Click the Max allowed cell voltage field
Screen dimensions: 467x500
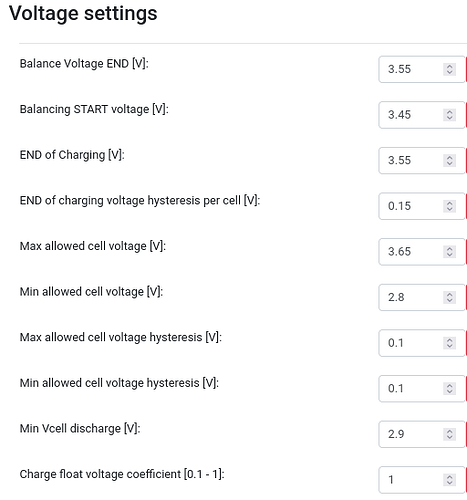click(422, 252)
